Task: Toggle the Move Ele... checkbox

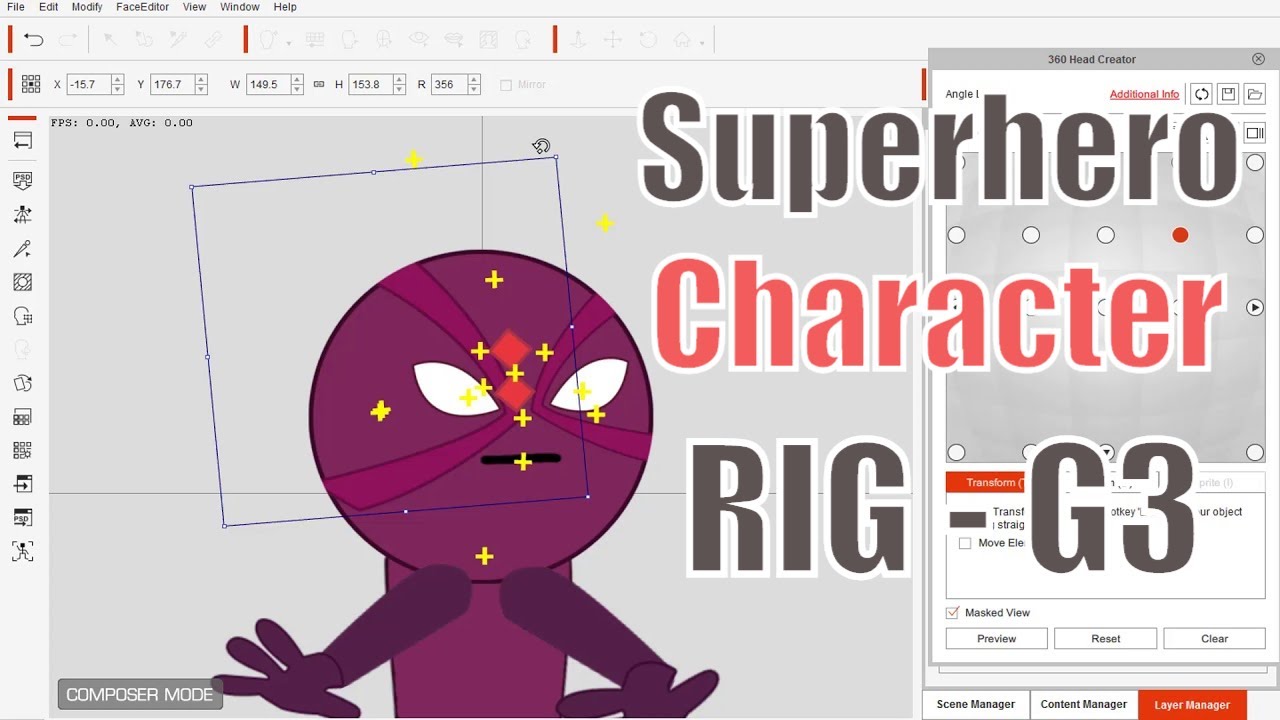Action: (x=965, y=543)
